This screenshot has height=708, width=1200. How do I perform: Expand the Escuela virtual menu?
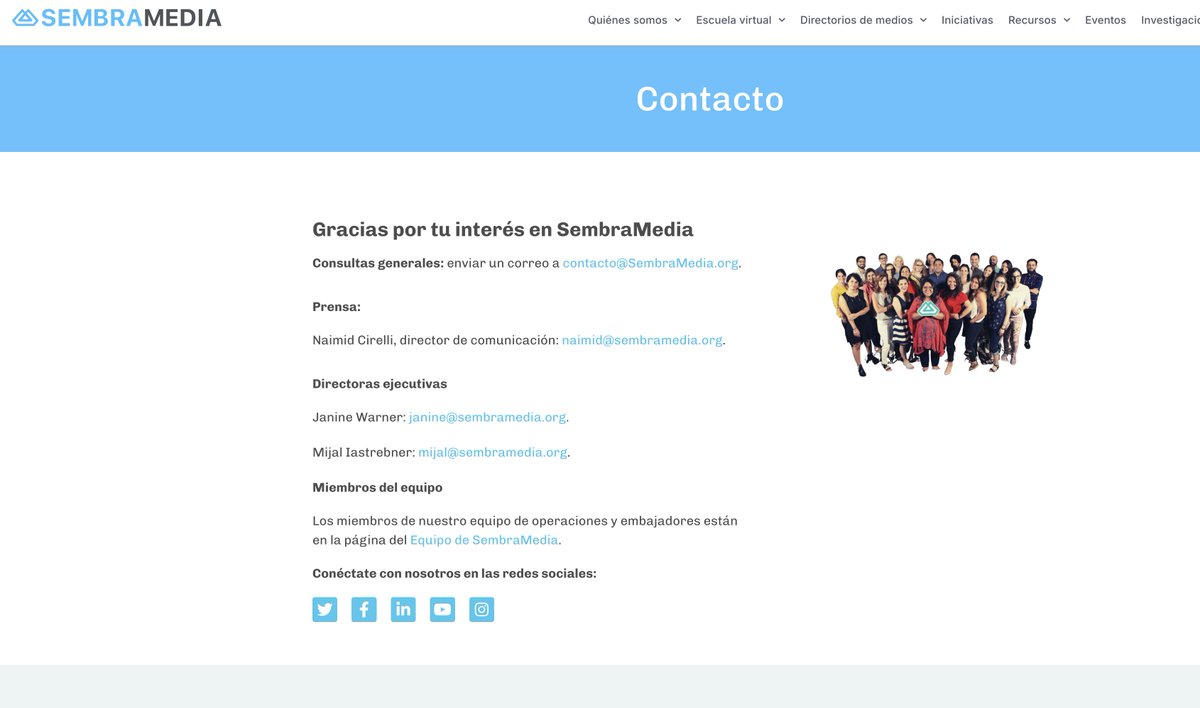point(740,20)
